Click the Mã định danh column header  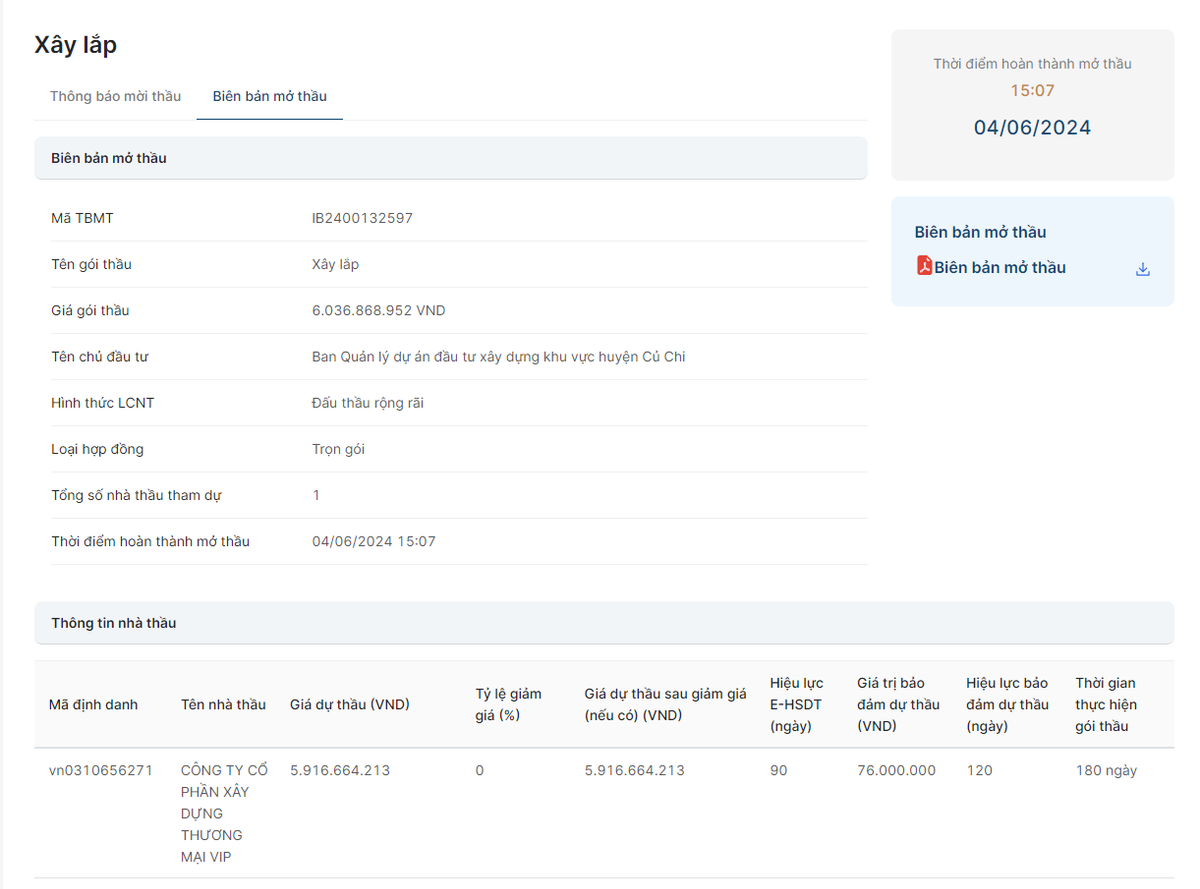93,704
